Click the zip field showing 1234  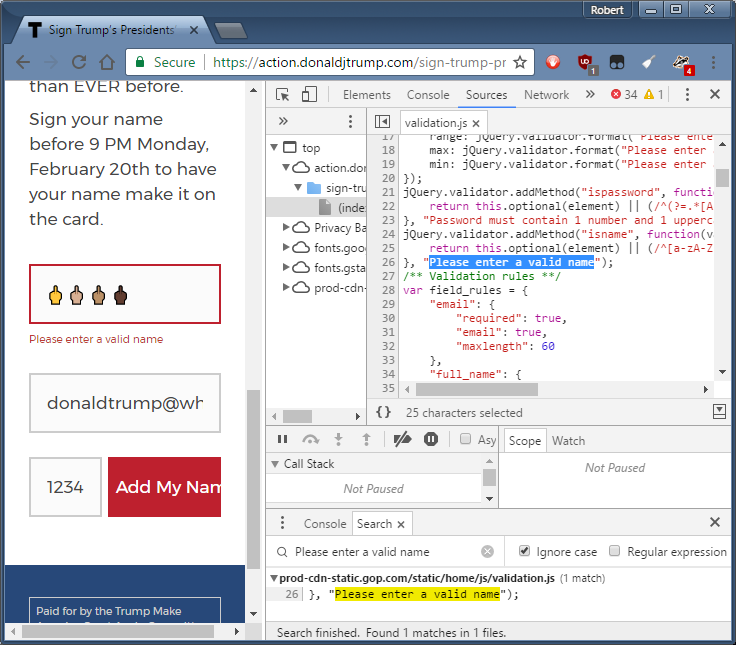(x=65, y=487)
